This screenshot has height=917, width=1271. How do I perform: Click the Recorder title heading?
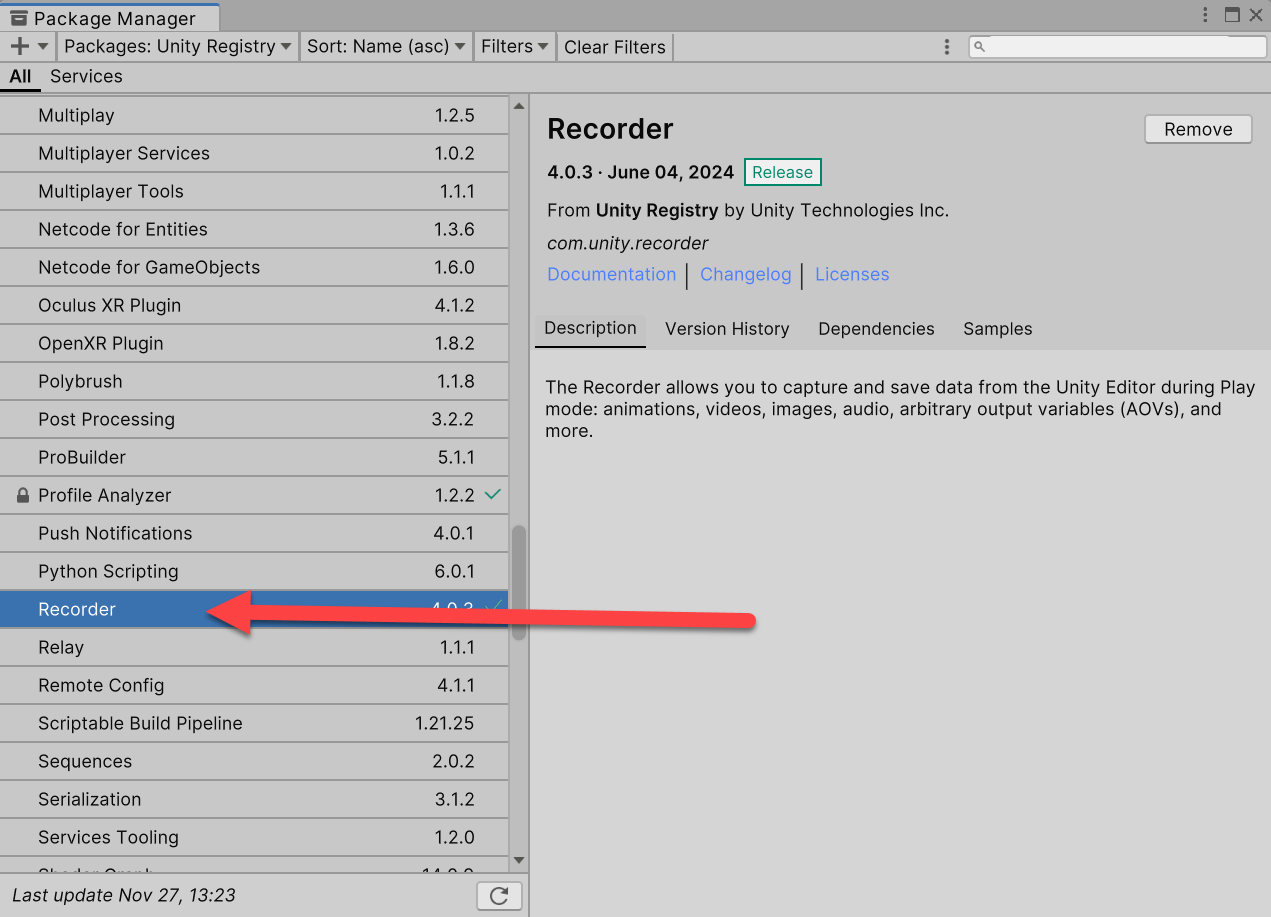tap(610, 129)
